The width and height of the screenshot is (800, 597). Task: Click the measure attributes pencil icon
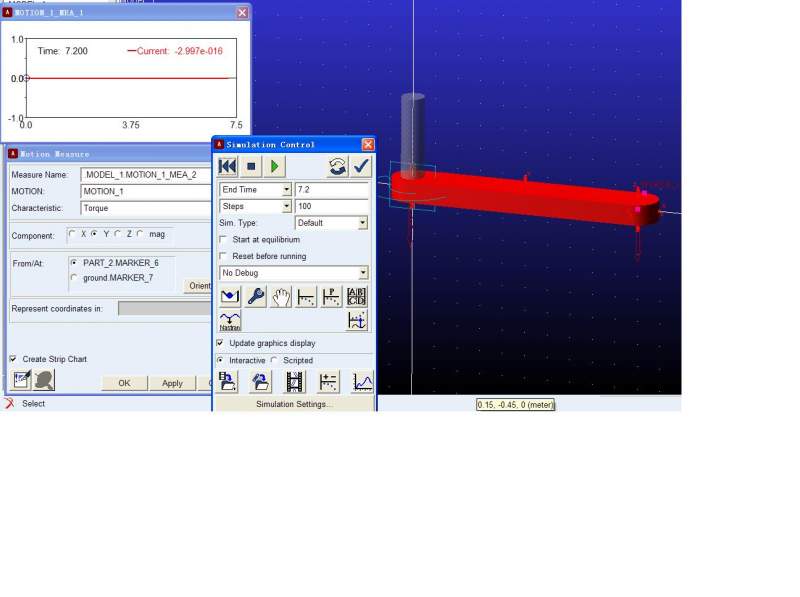click(21, 380)
